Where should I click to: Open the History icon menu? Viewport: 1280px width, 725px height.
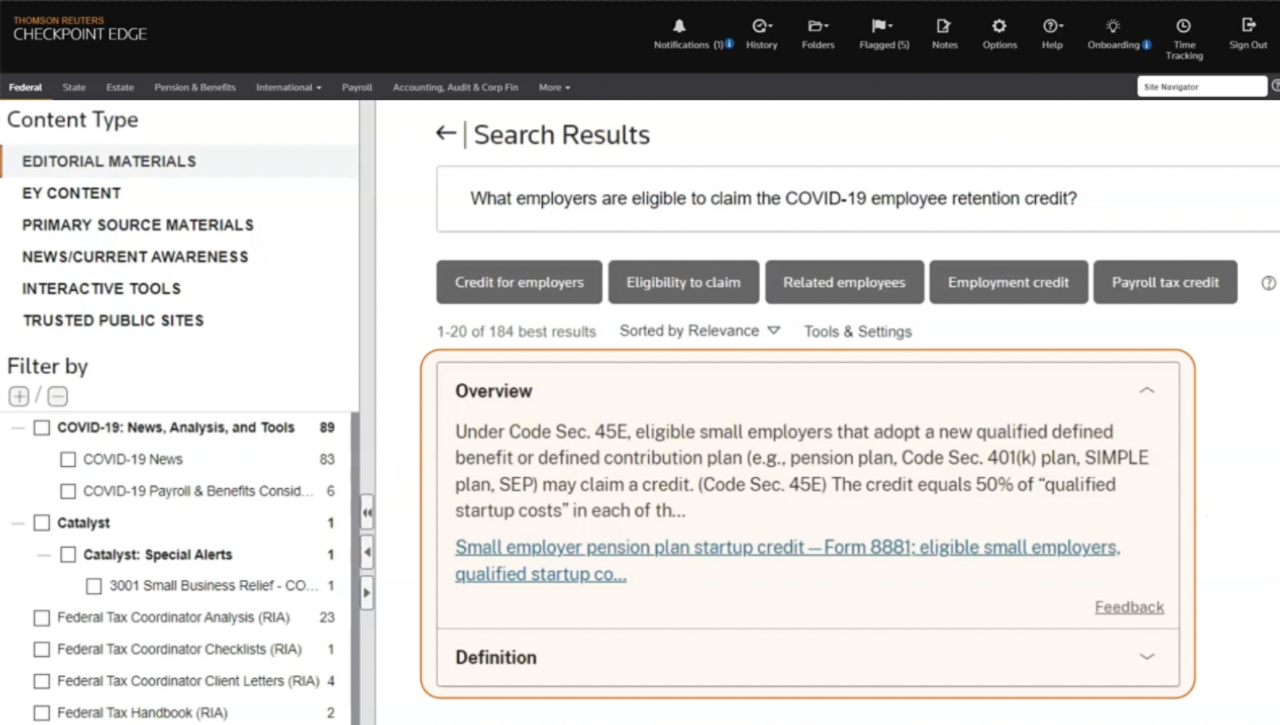click(x=761, y=26)
